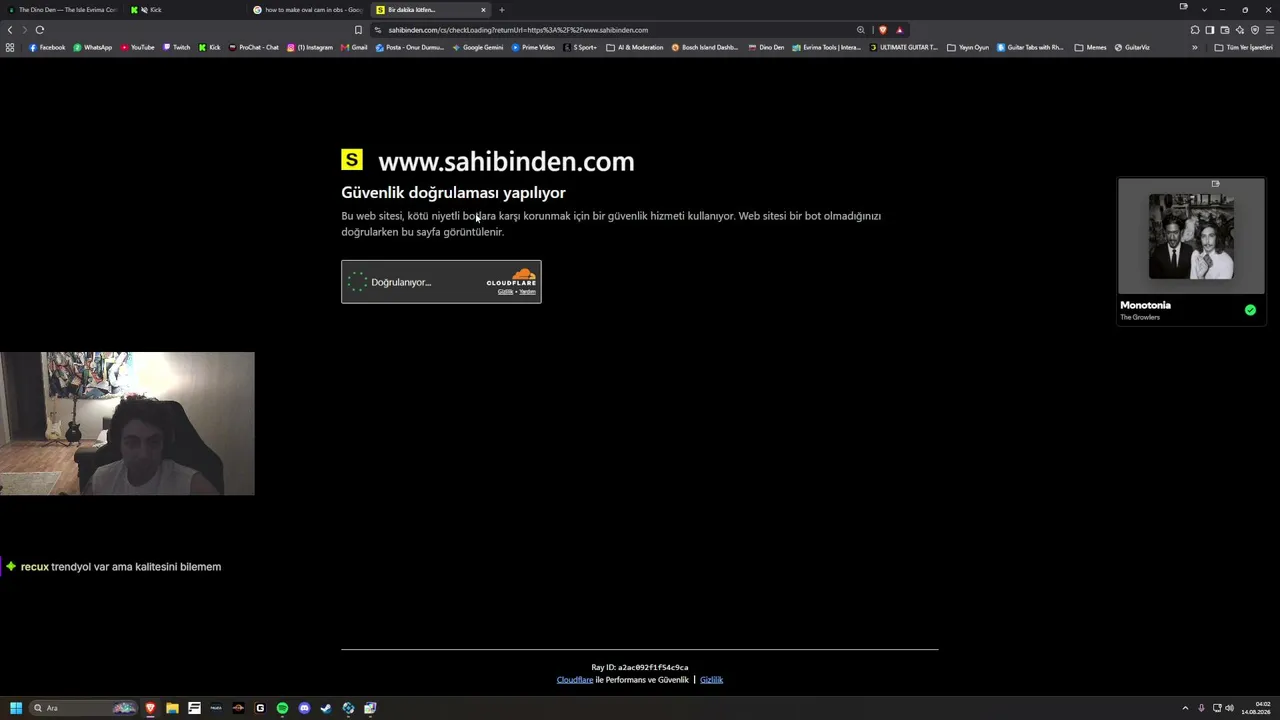Click the Doğrulanıyor Cloudflare verification widget
The image size is (1280, 720).
coord(441,282)
